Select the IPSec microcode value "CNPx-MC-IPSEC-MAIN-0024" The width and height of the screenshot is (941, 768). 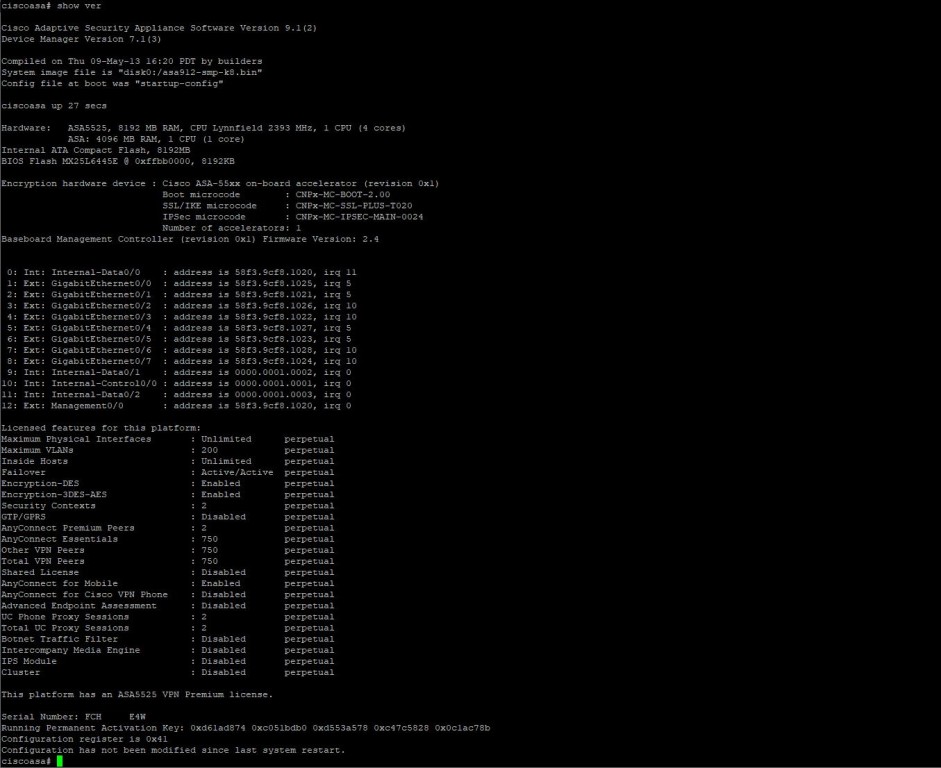359,217
